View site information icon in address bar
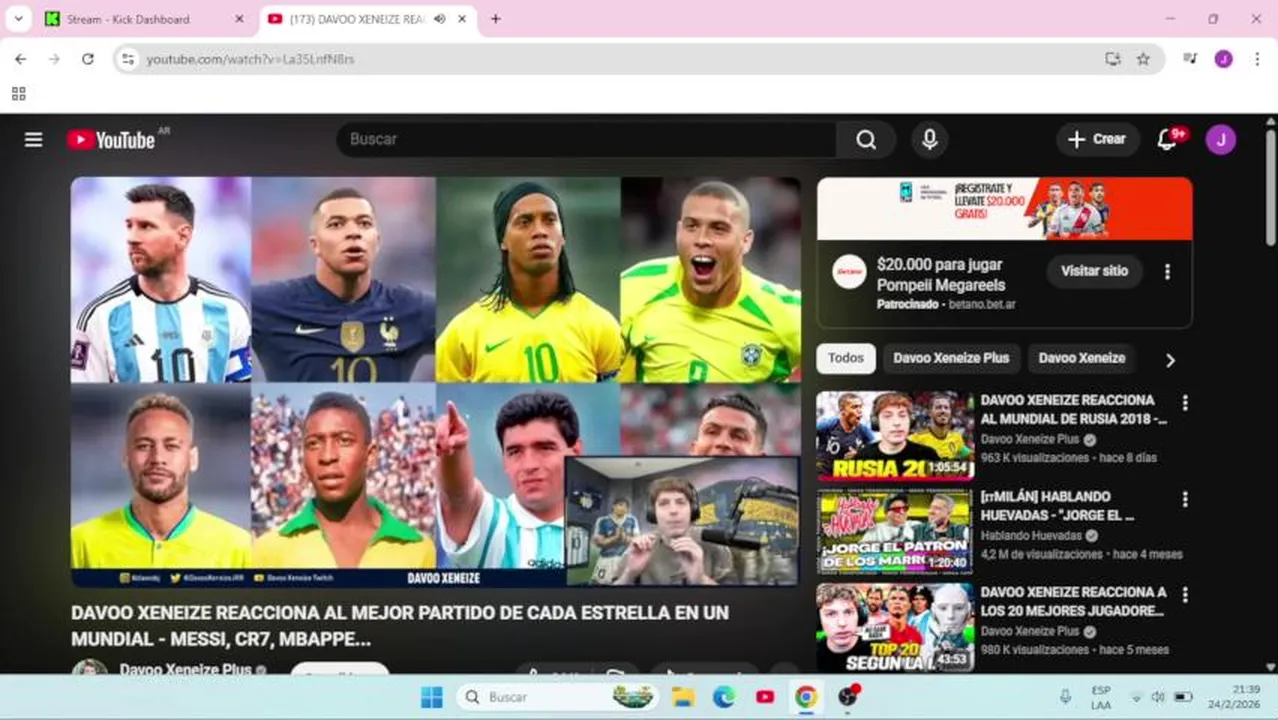The height and width of the screenshot is (720, 1278). (128, 59)
